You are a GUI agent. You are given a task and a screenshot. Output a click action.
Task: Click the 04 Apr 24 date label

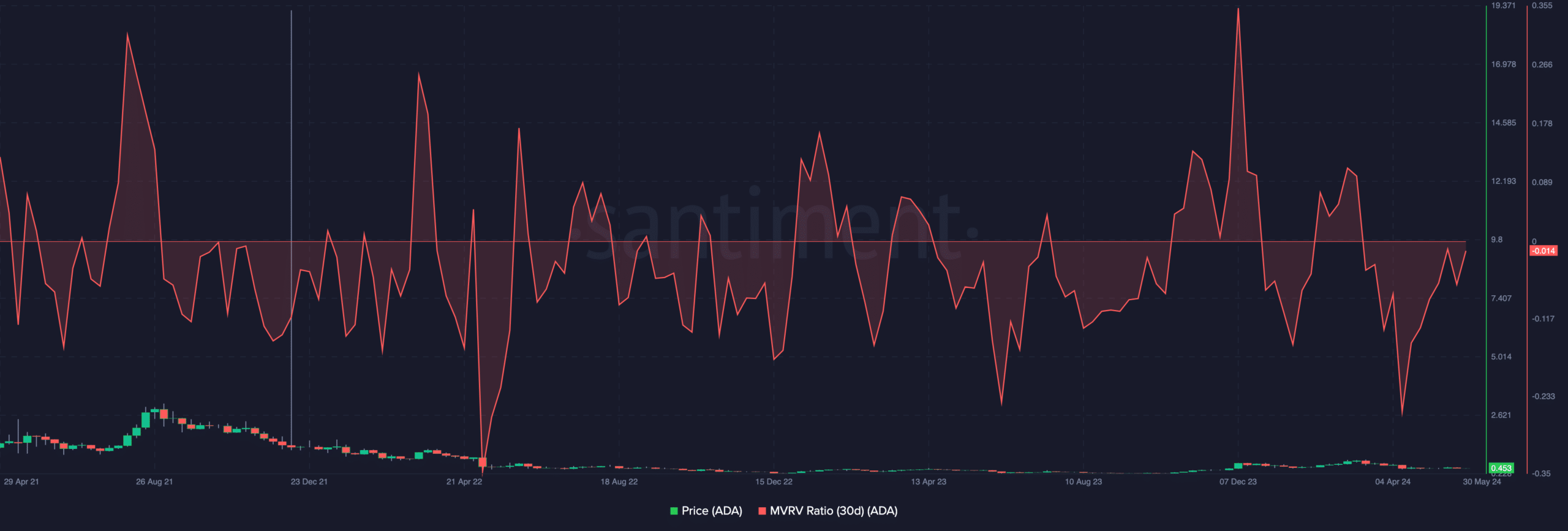click(1393, 482)
